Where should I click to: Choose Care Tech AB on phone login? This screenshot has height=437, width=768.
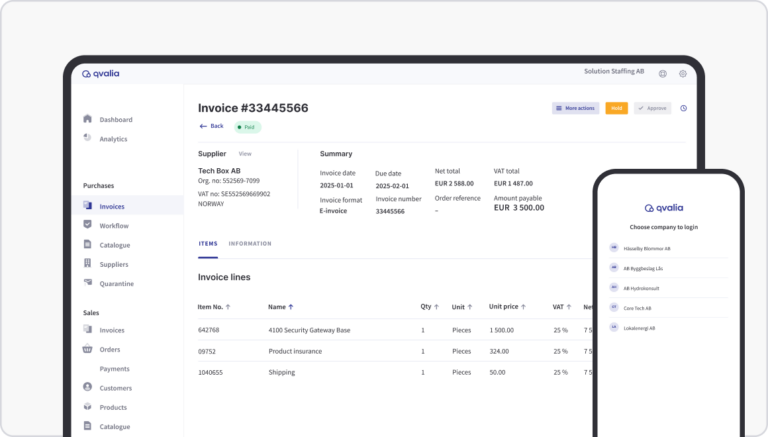[637, 308]
